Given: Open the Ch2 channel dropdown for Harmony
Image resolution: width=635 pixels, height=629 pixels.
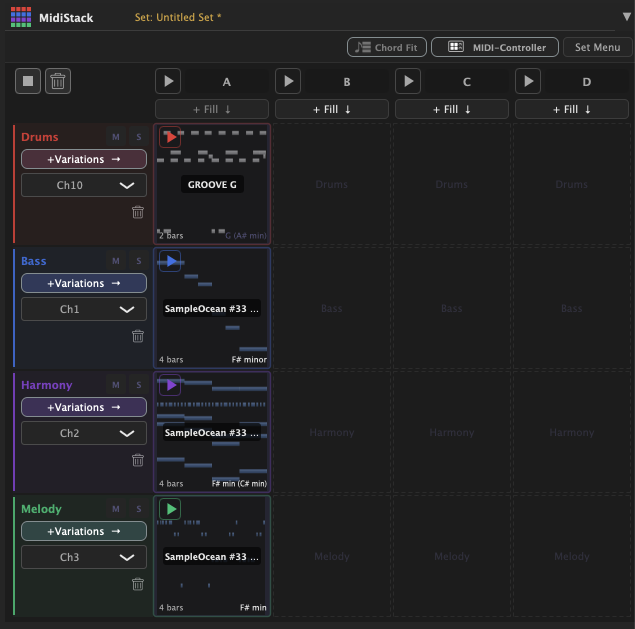Looking at the screenshot, I should [x=84, y=433].
